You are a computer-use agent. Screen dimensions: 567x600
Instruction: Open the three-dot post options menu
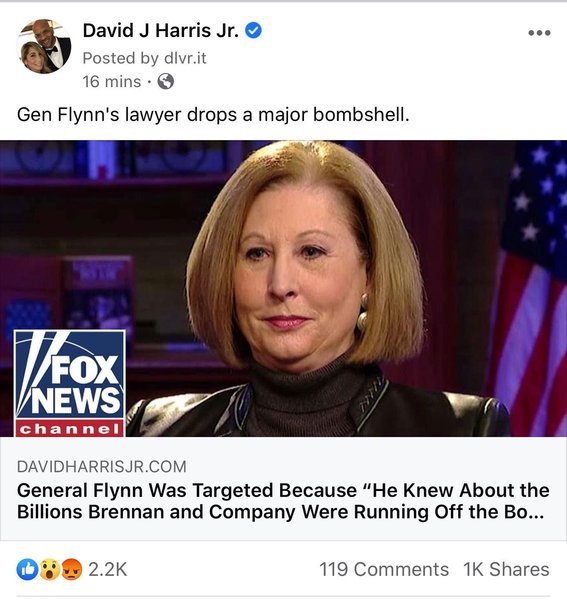[539, 33]
